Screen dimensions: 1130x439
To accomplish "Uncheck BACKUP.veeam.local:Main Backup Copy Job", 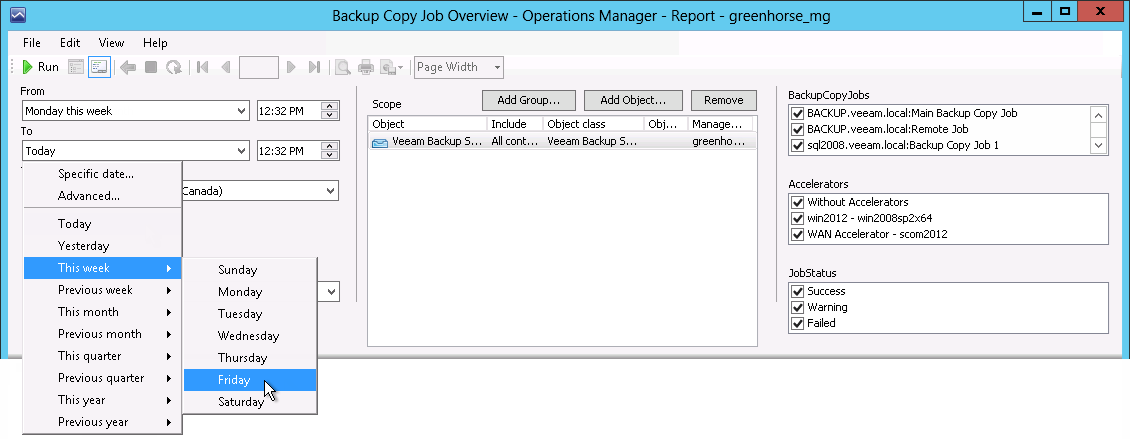I will (797, 113).
